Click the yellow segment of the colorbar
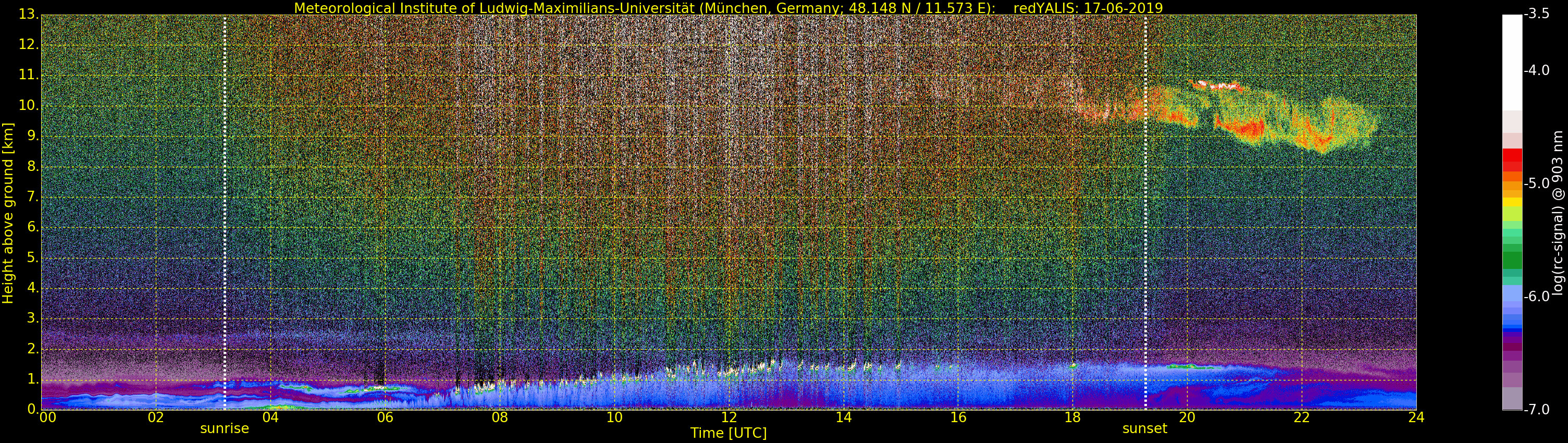Image resolution: width=1568 pixels, height=443 pixels. 1512,202
